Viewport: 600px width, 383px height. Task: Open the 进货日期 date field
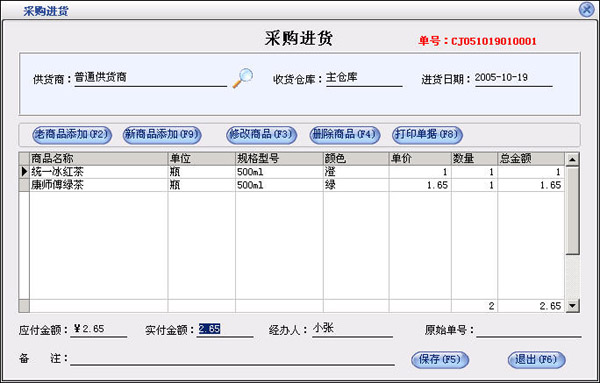(x=514, y=78)
